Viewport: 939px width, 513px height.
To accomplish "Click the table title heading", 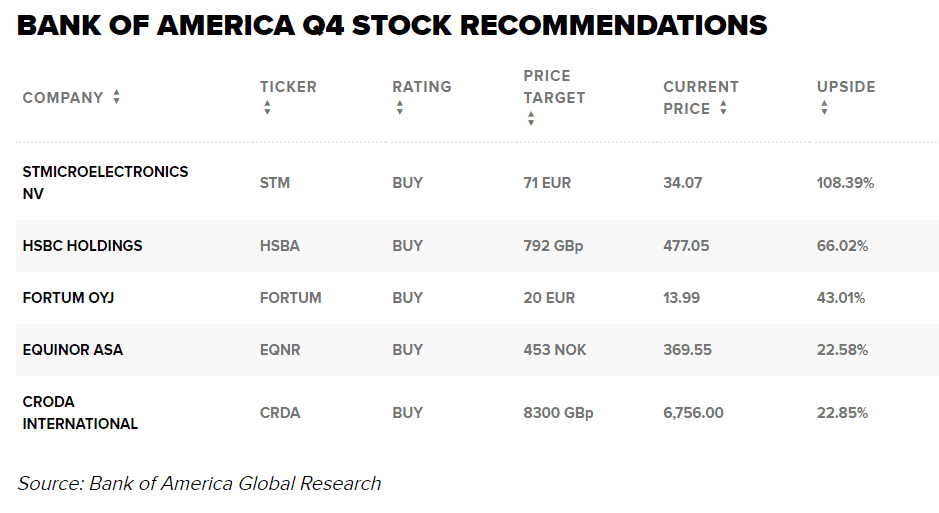I will 392,25.
